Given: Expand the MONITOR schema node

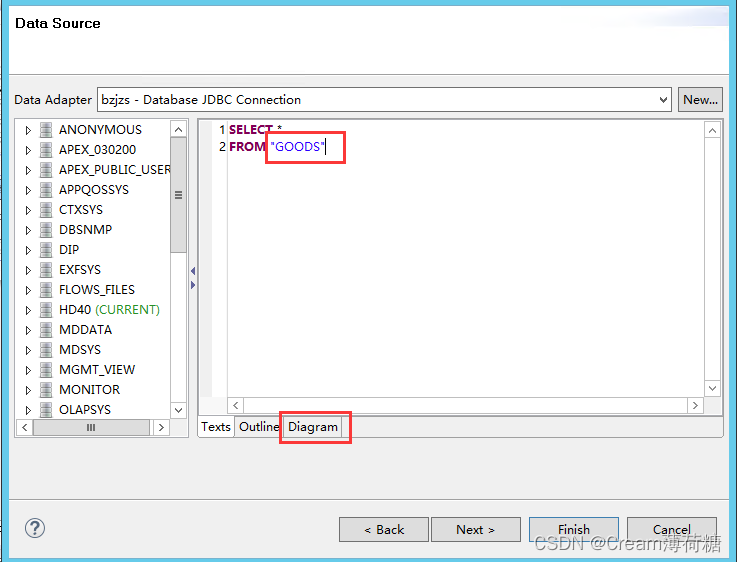Looking at the screenshot, I should (28, 390).
